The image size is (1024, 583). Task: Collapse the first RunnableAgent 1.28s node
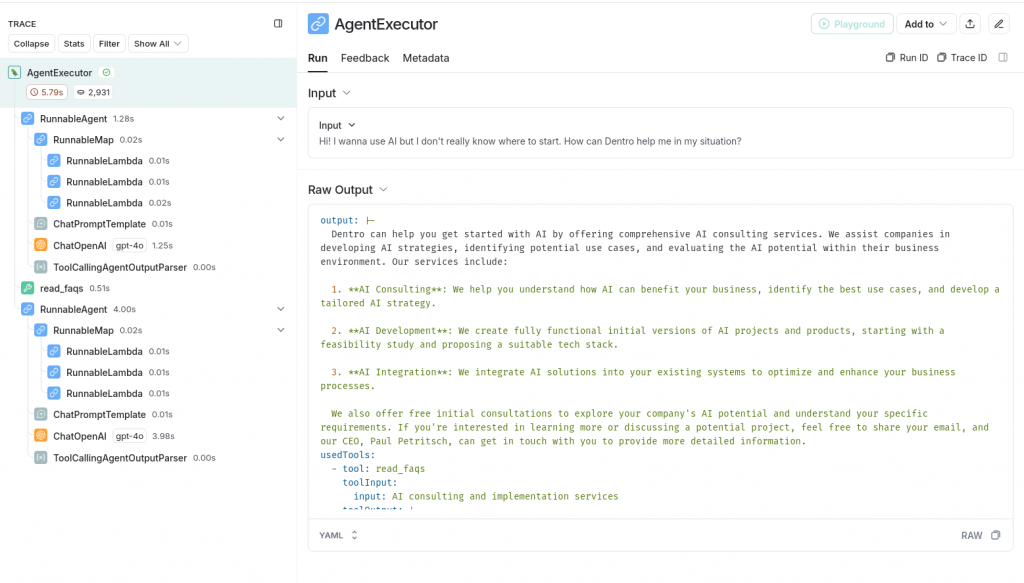(x=281, y=118)
